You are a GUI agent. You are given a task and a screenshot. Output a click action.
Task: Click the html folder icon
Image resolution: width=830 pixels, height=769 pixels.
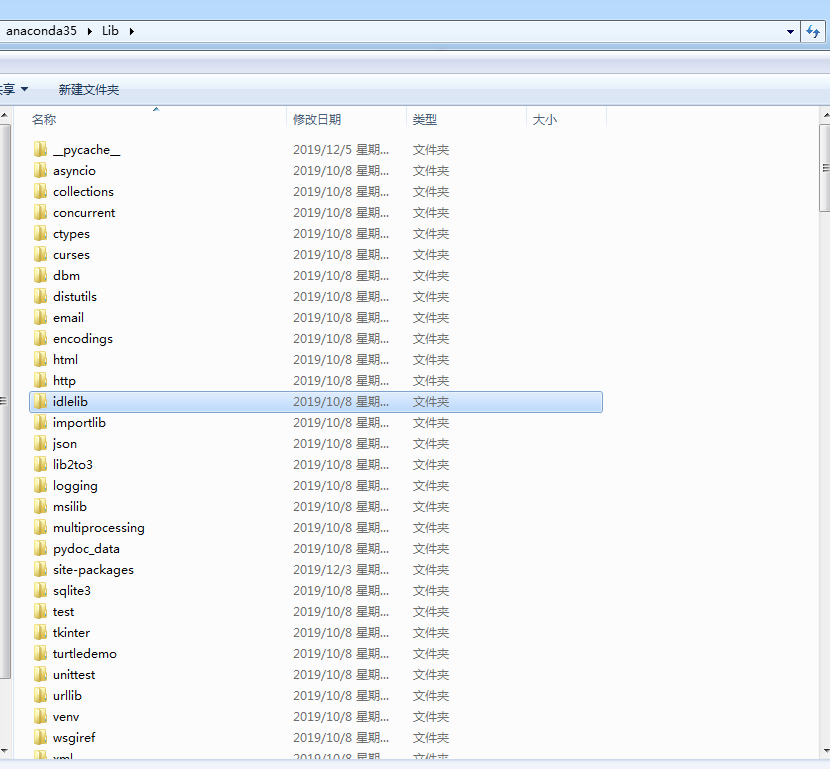40,359
